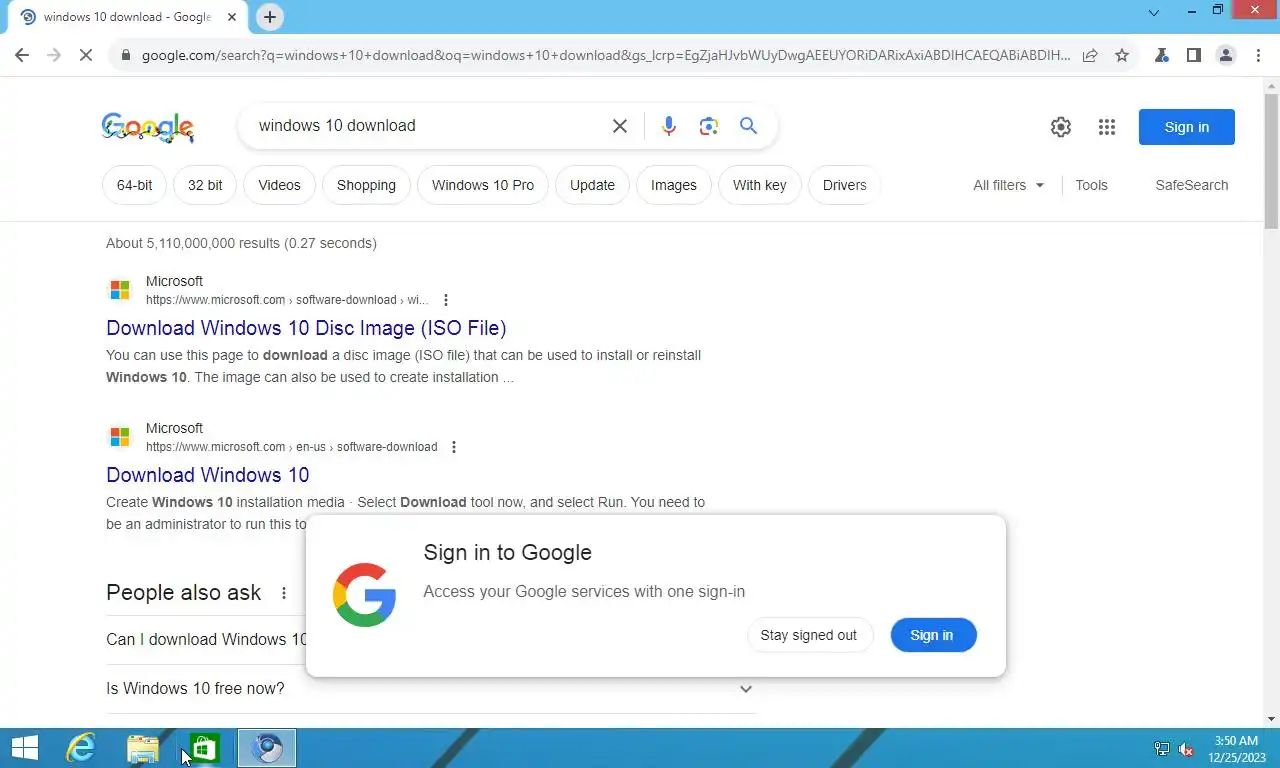Click the network tray icon
The image size is (1280, 768).
pyautogui.click(x=1162, y=748)
